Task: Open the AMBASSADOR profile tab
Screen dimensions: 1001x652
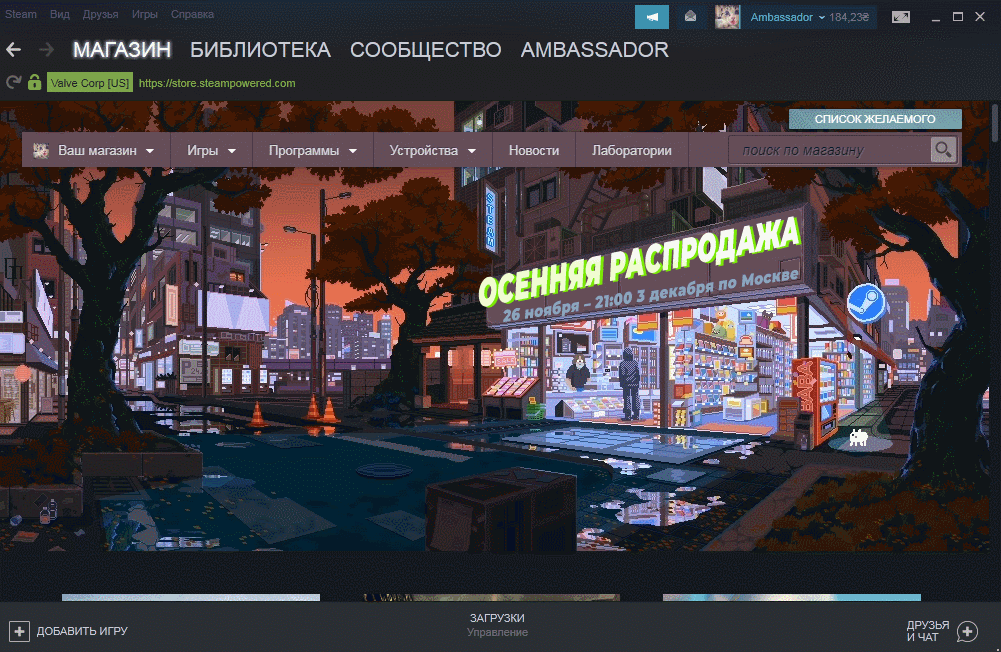Action: point(595,49)
